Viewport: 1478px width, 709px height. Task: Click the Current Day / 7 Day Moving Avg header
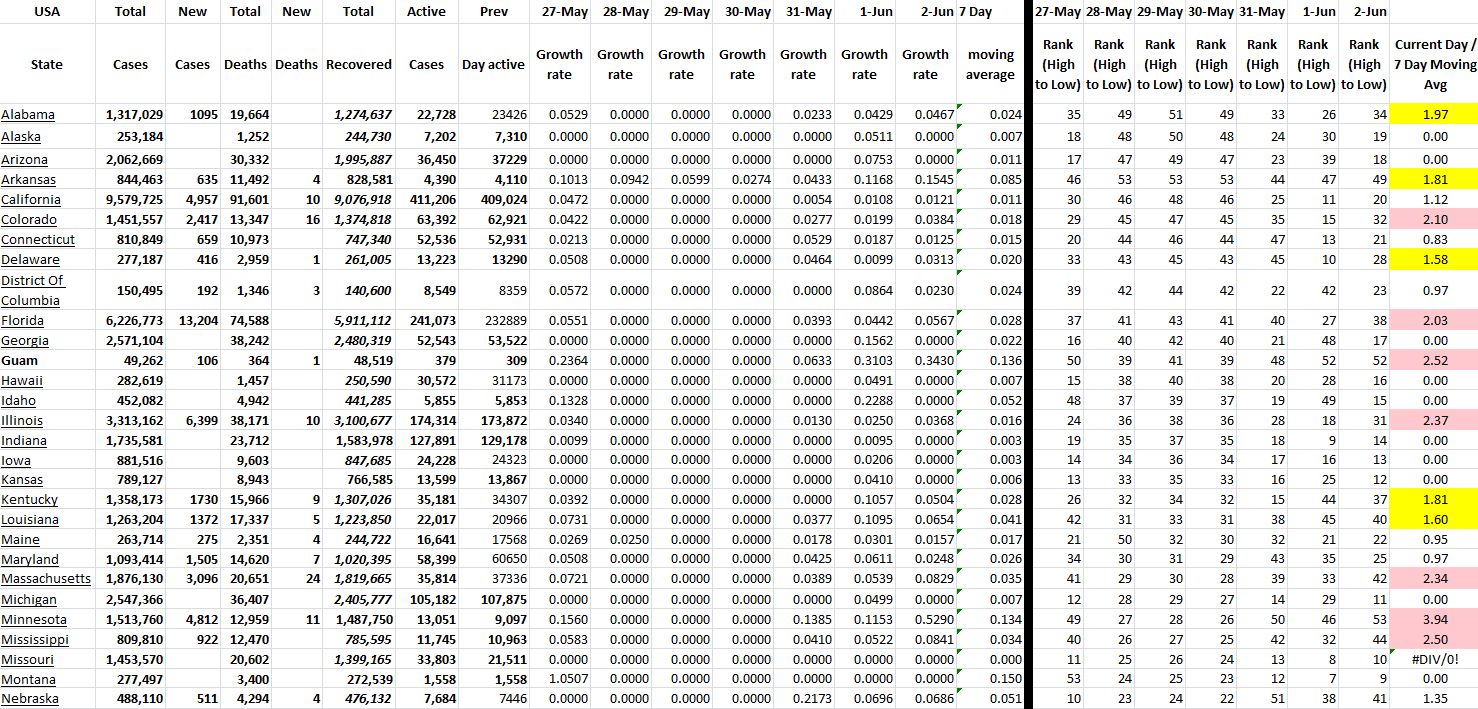click(x=1434, y=65)
